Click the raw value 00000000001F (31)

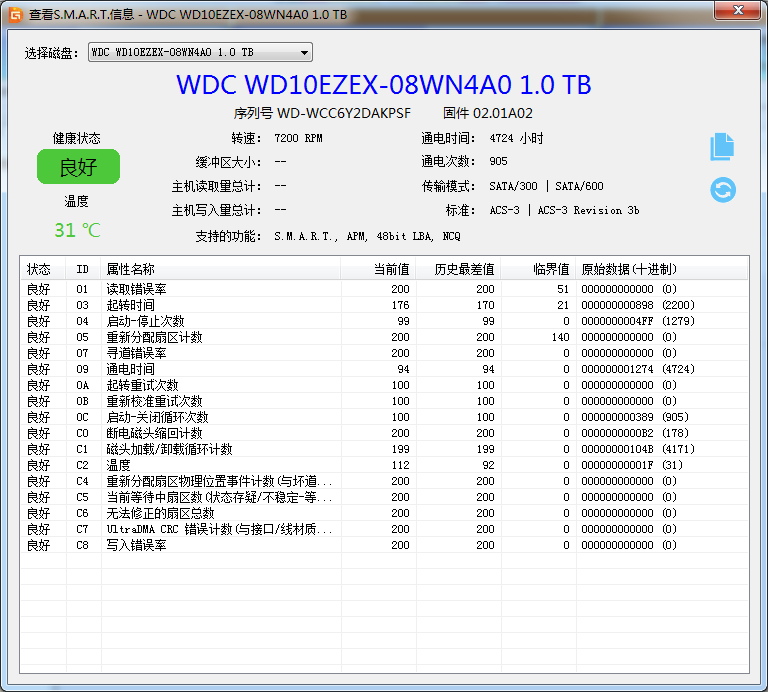(632, 465)
